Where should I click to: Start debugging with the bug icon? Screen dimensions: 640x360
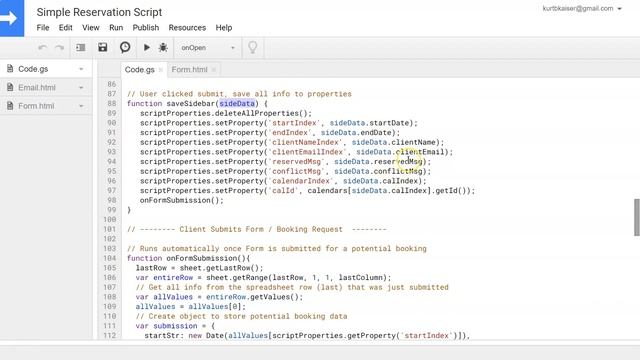163,47
